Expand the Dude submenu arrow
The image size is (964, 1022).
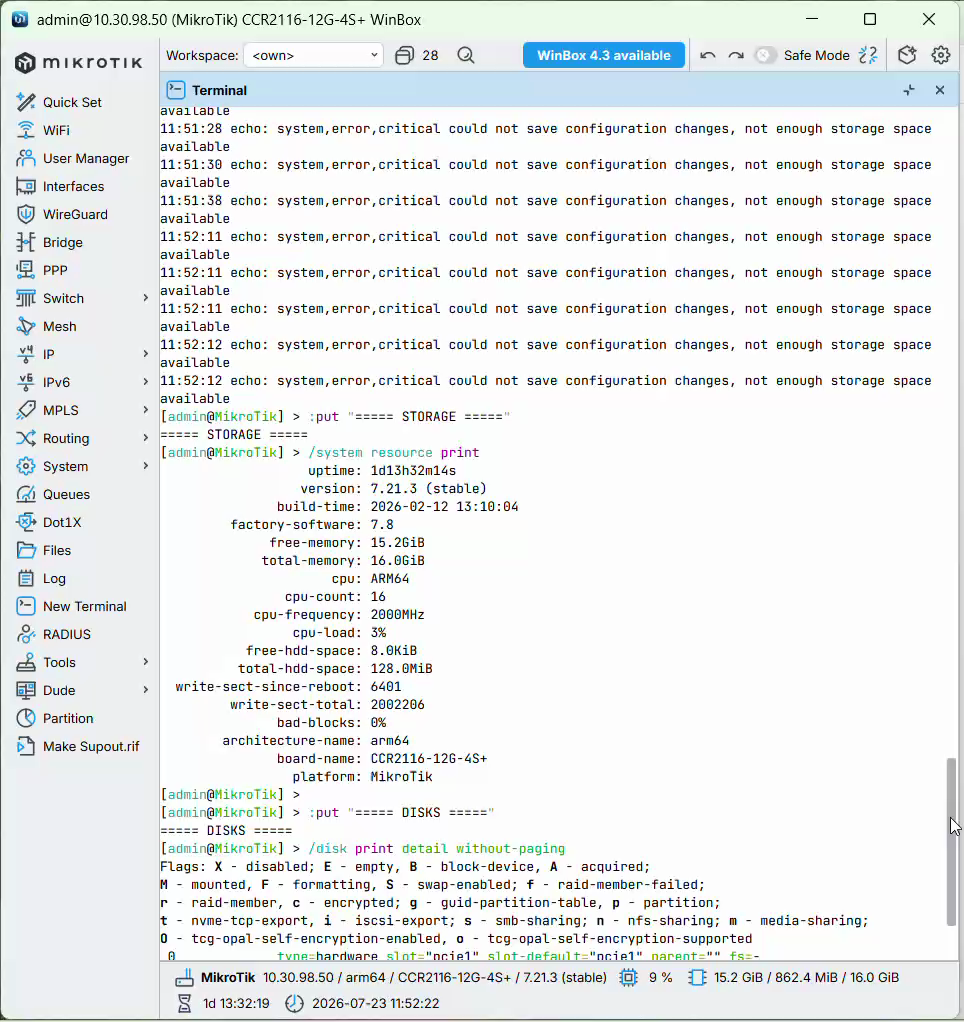tap(145, 690)
